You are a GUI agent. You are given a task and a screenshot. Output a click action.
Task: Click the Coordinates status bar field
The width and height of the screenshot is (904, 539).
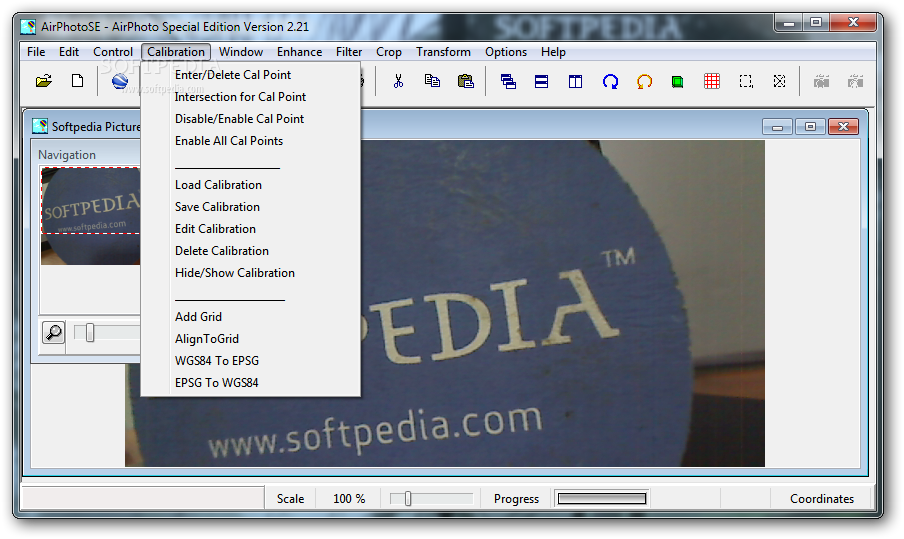click(x=822, y=499)
